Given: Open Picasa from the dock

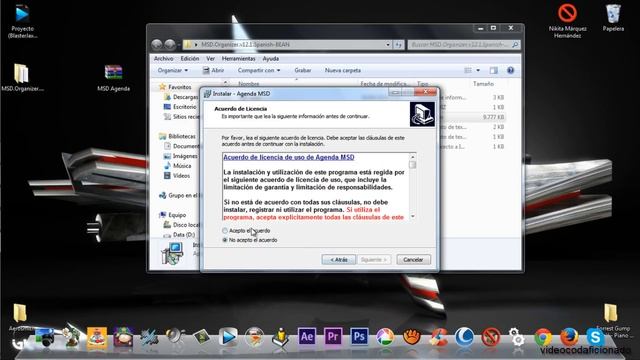Looking at the screenshot, I should tap(385, 337).
